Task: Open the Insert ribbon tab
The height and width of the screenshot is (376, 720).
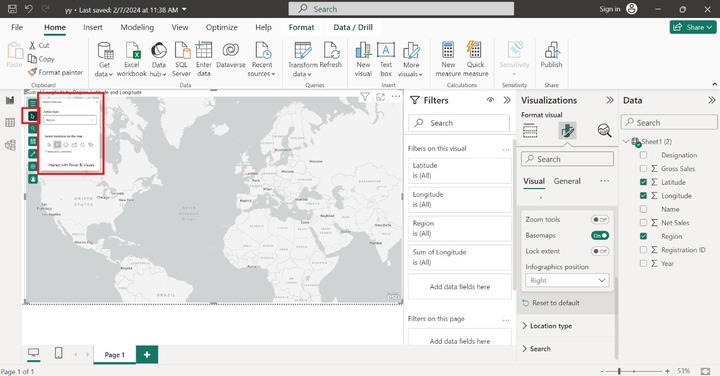Action: (x=93, y=27)
